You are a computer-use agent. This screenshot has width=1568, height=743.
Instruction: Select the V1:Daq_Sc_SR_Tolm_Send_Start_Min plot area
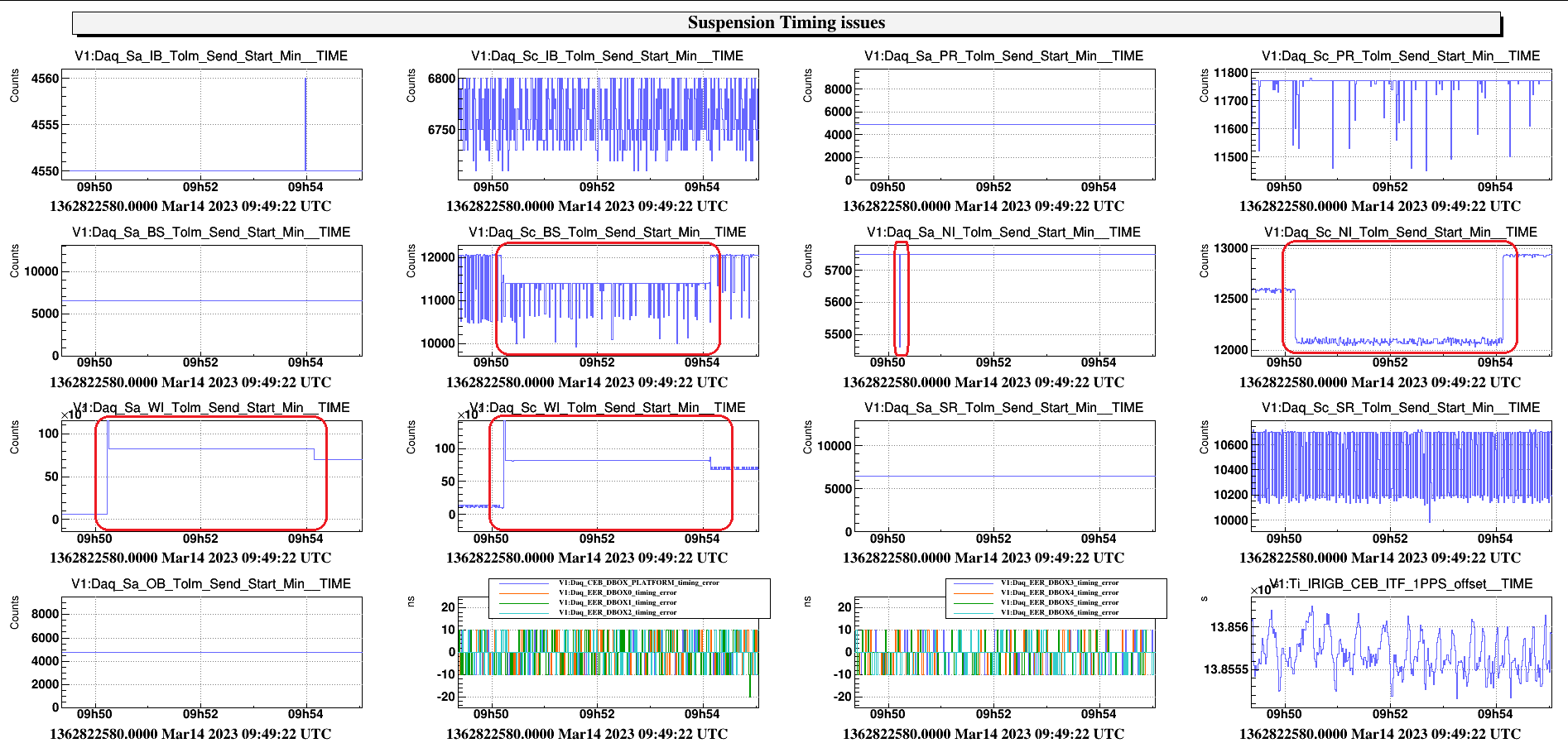pyautogui.click(x=1401, y=476)
